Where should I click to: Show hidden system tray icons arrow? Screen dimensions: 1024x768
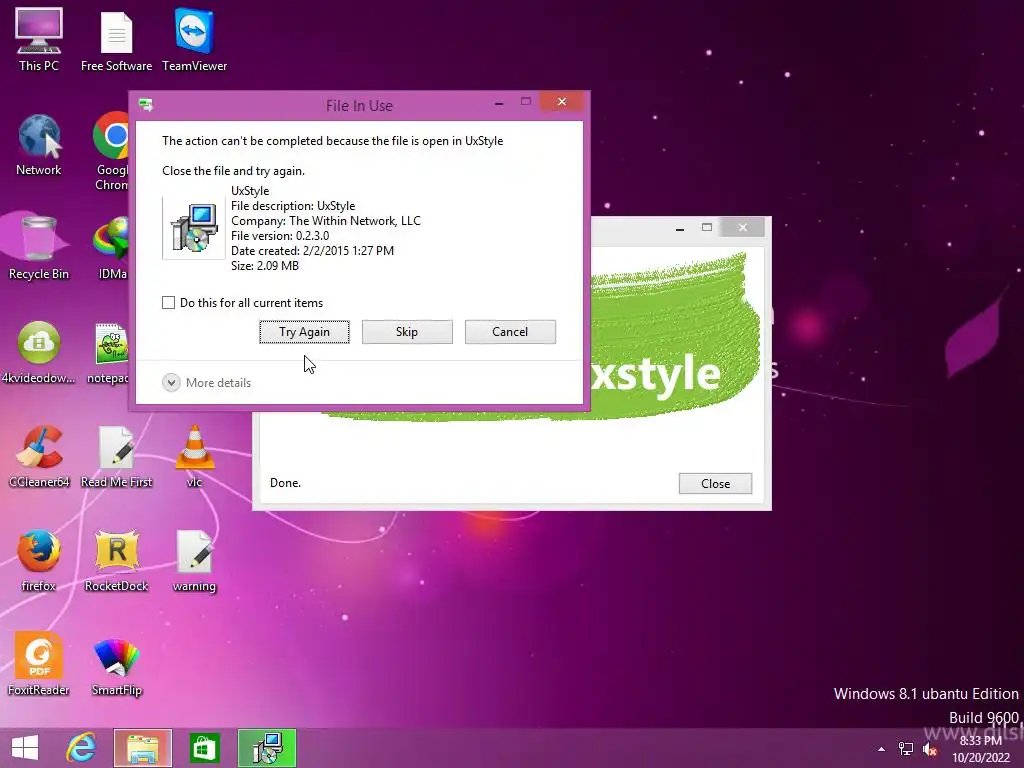[x=881, y=749]
